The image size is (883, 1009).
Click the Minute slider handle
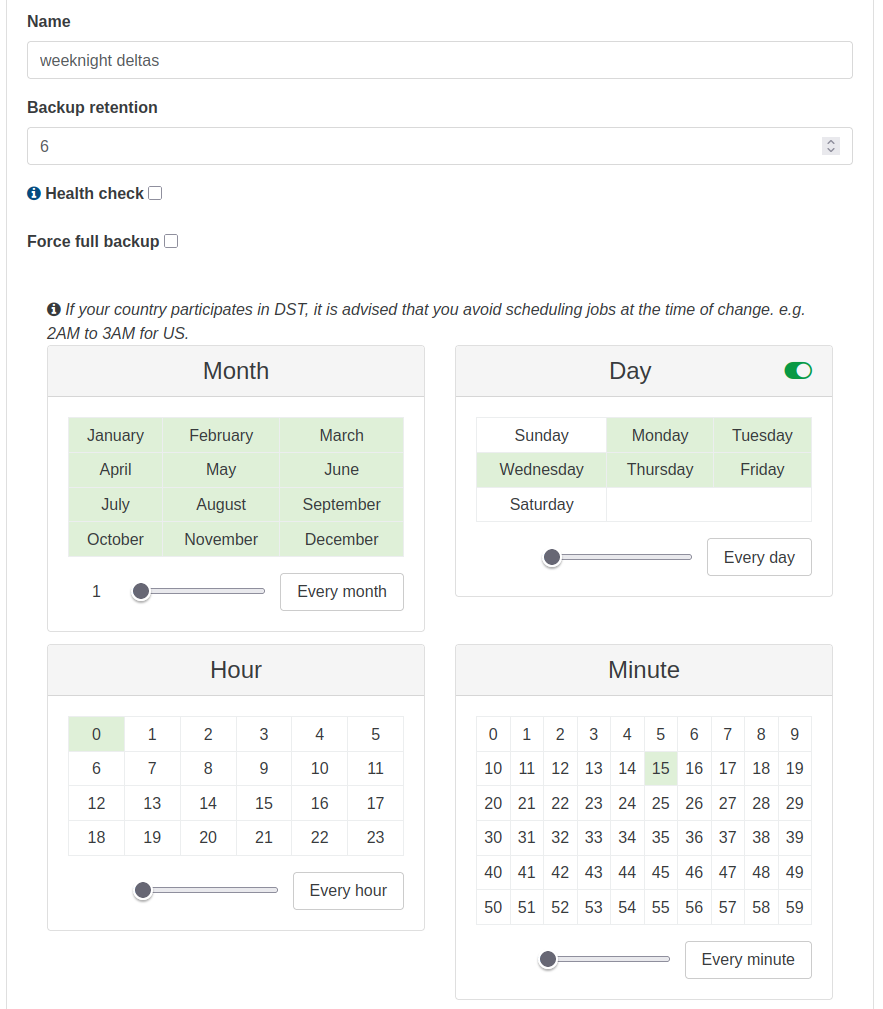(x=547, y=960)
